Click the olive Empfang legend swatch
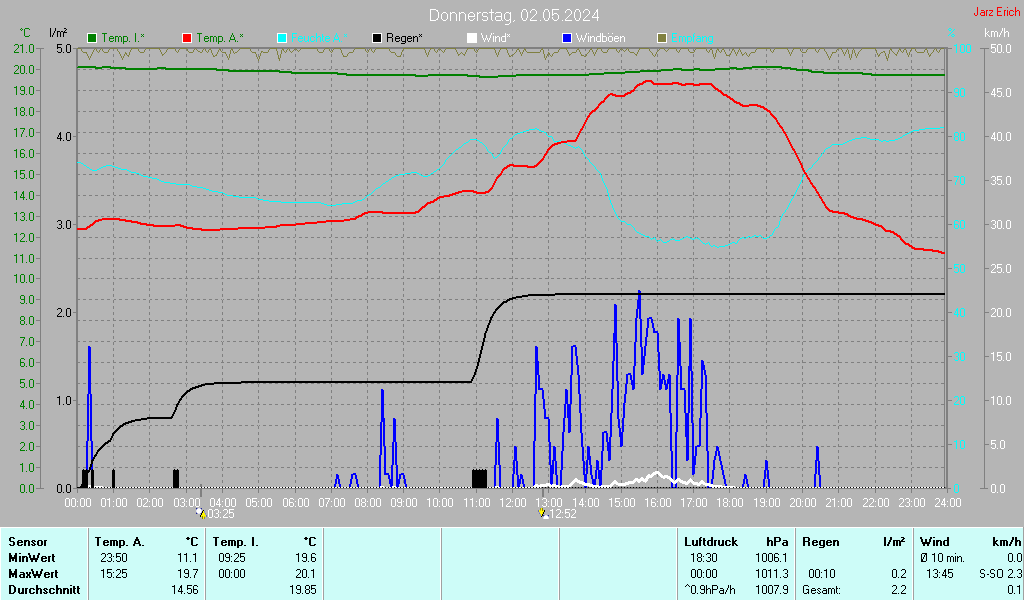This screenshot has width=1024, height=600. (x=662, y=38)
